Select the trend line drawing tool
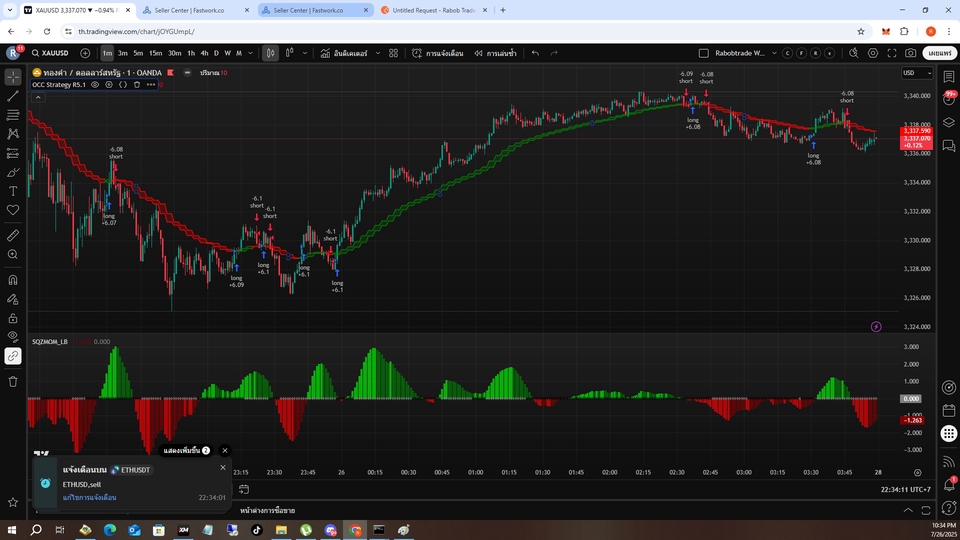This screenshot has height=540, width=960. [13, 96]
